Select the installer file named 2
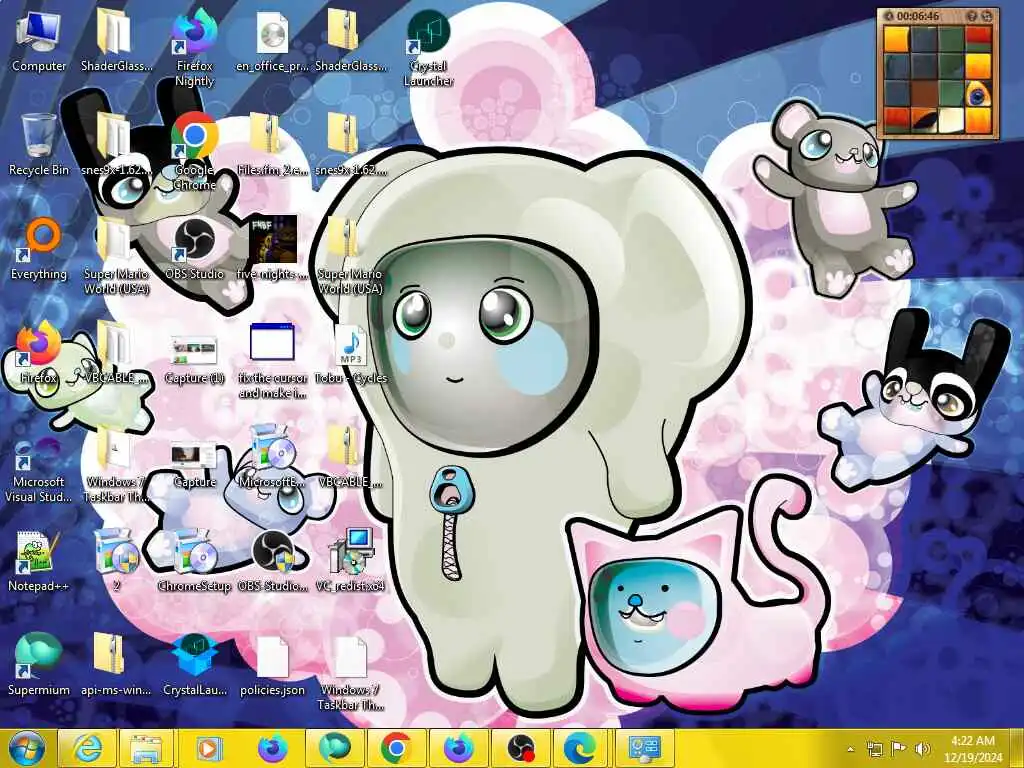Viewport: 1024px width, 768px height. coord(116,560)
